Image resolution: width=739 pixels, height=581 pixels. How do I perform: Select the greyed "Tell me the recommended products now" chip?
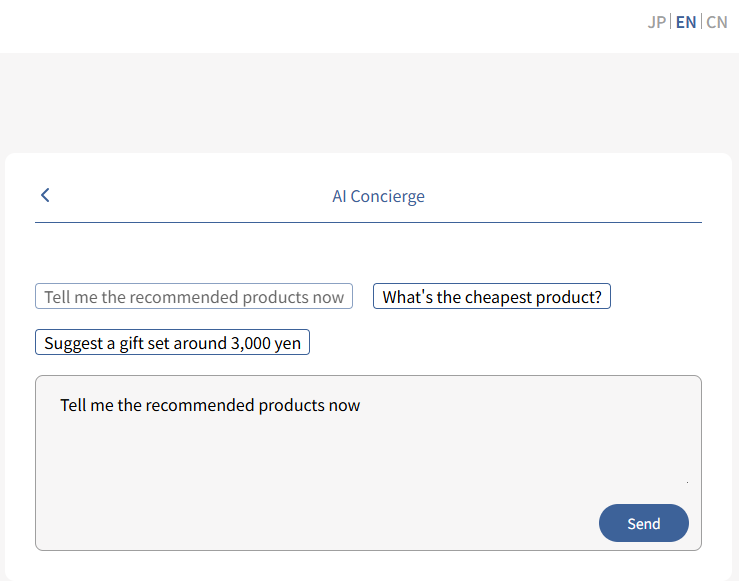click(194, 296)
